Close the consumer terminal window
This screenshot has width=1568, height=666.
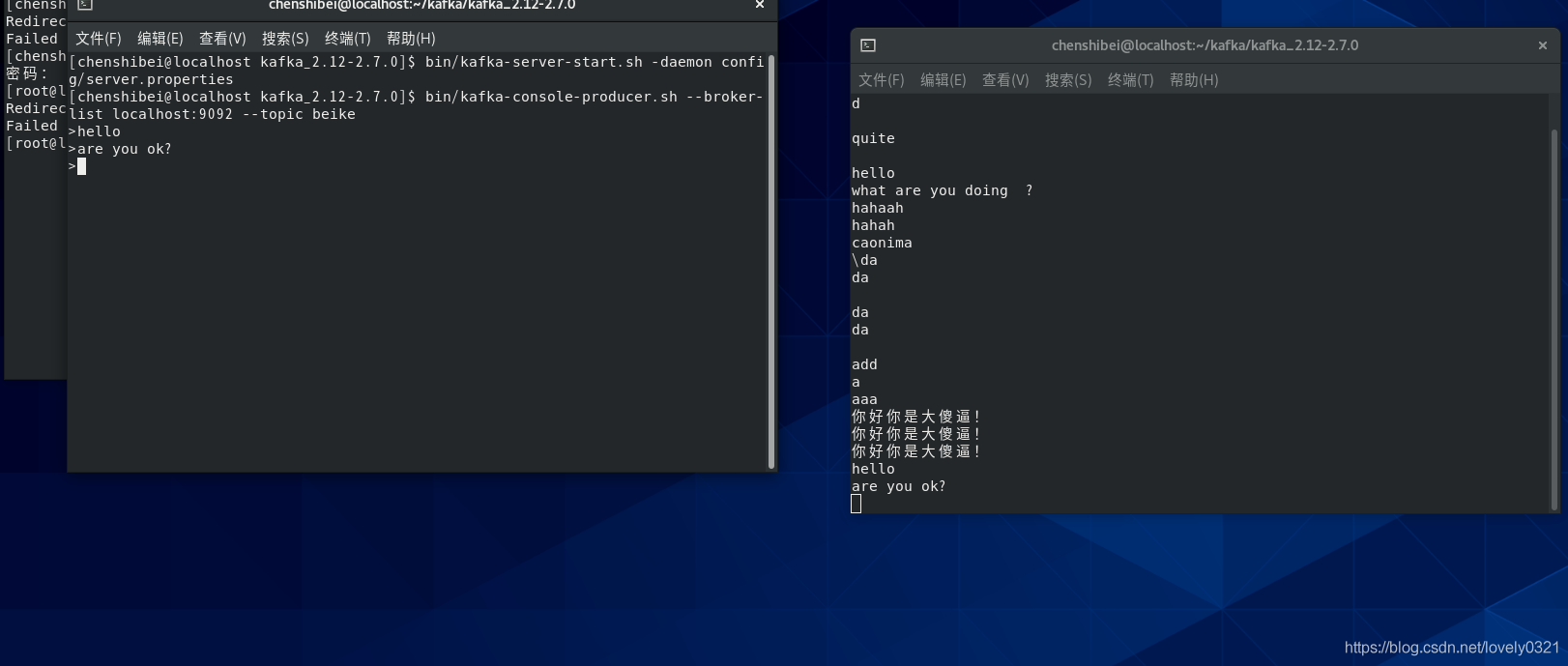1543,45
